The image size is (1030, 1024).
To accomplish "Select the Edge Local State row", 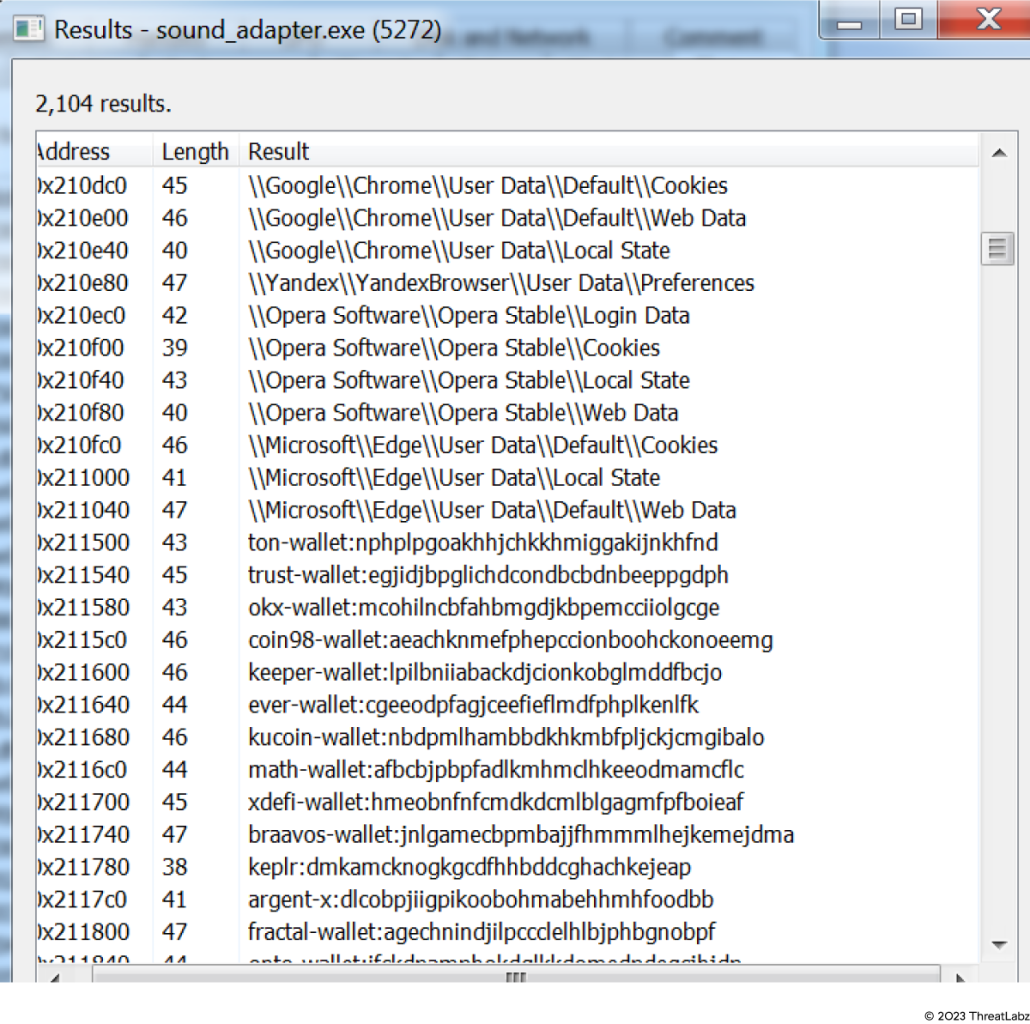I will (x=453, y=478).
